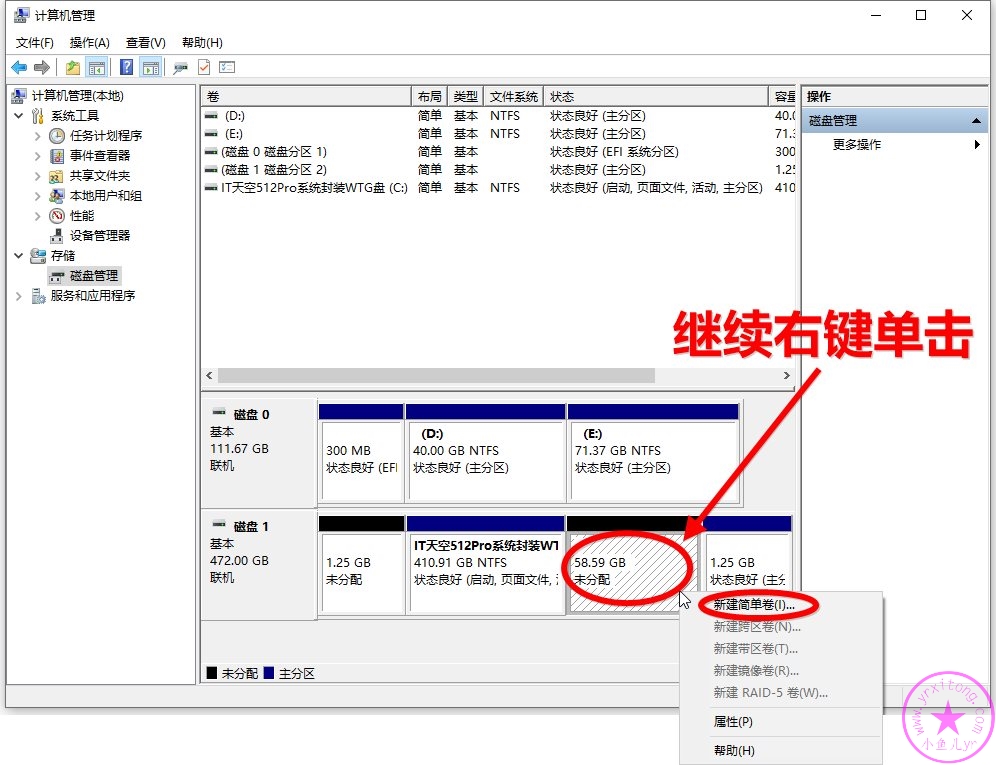Select Disk Management (磁盘管理) tree item
This screenshot has height=765, width=996.
(93, 276)
